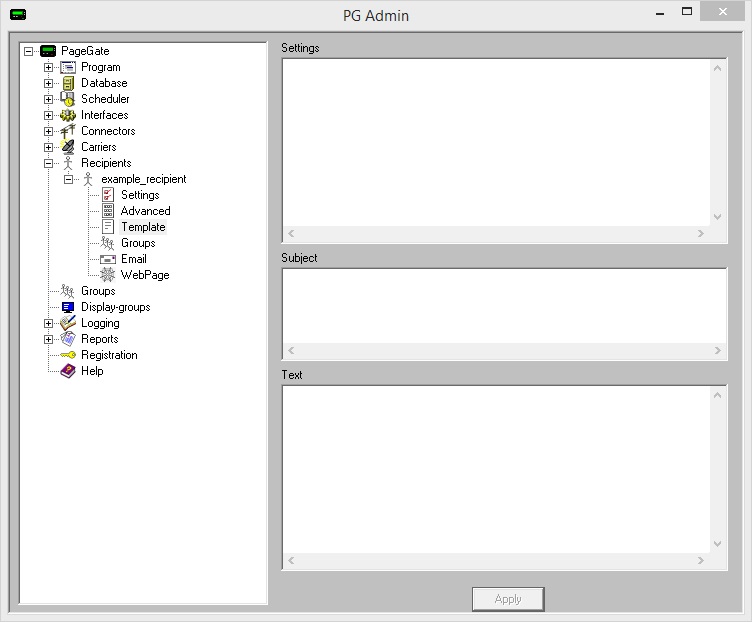
Task: Maximize the PG Admin window
Action: point(687,12)
